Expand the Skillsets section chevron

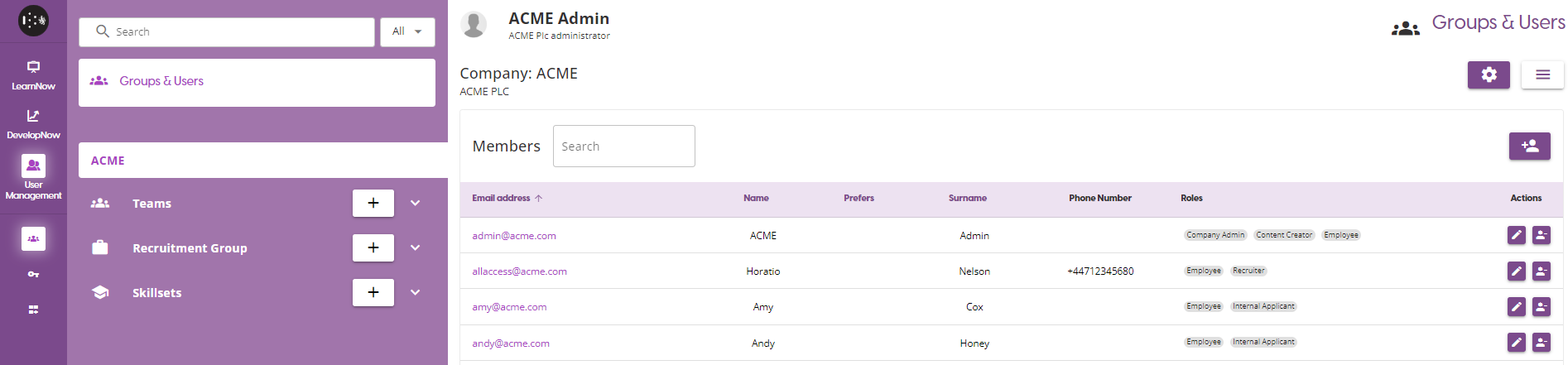tap(416, 292)
